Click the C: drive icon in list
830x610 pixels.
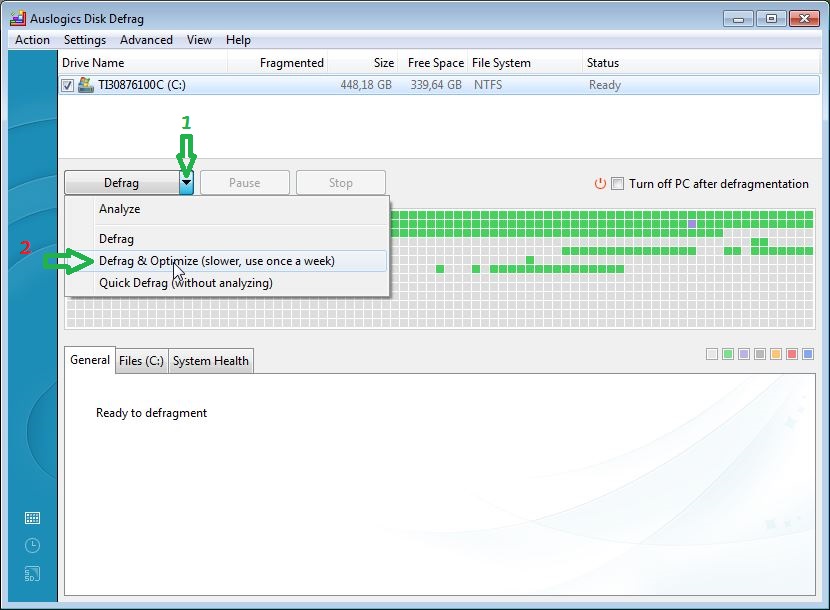[x=86, y=85]
